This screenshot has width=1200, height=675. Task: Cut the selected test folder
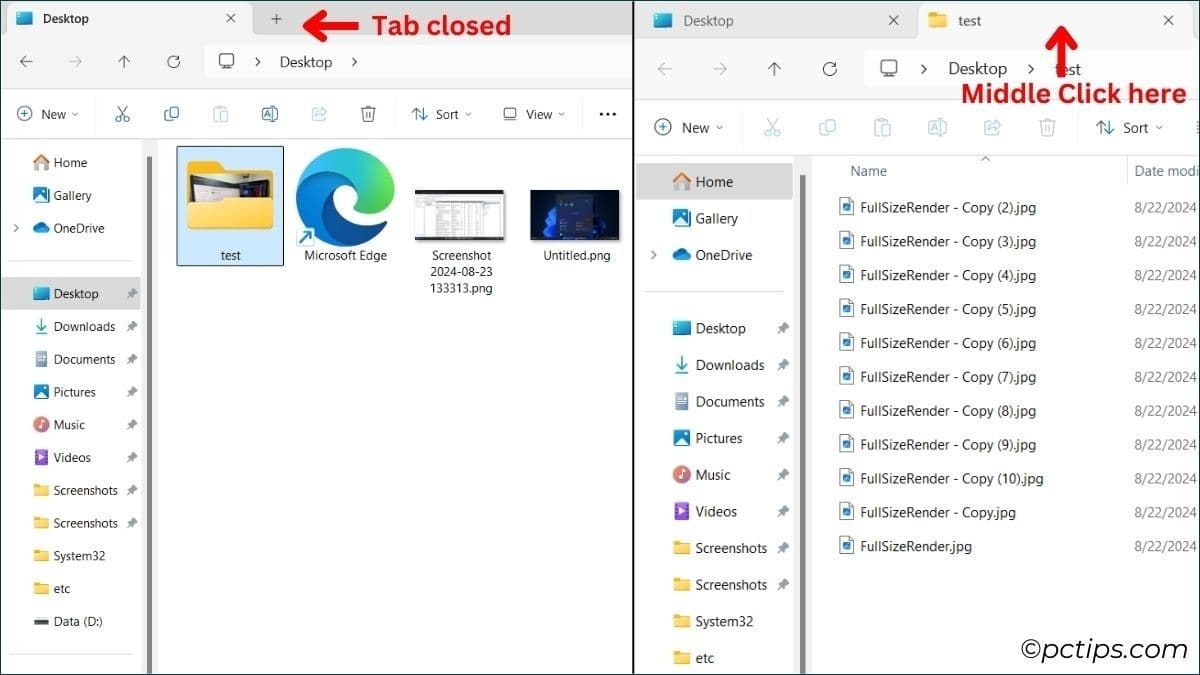[x=123, y=114]
